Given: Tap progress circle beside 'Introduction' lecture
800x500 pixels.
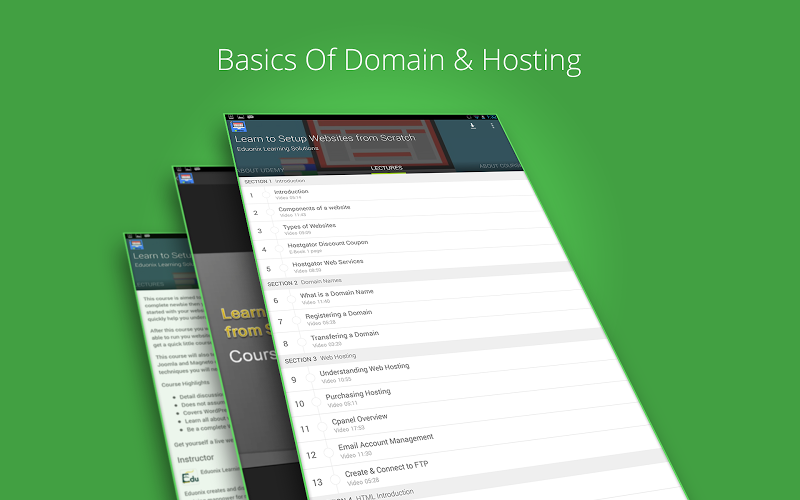Looking at the screenshot, I should coord(266,194).
